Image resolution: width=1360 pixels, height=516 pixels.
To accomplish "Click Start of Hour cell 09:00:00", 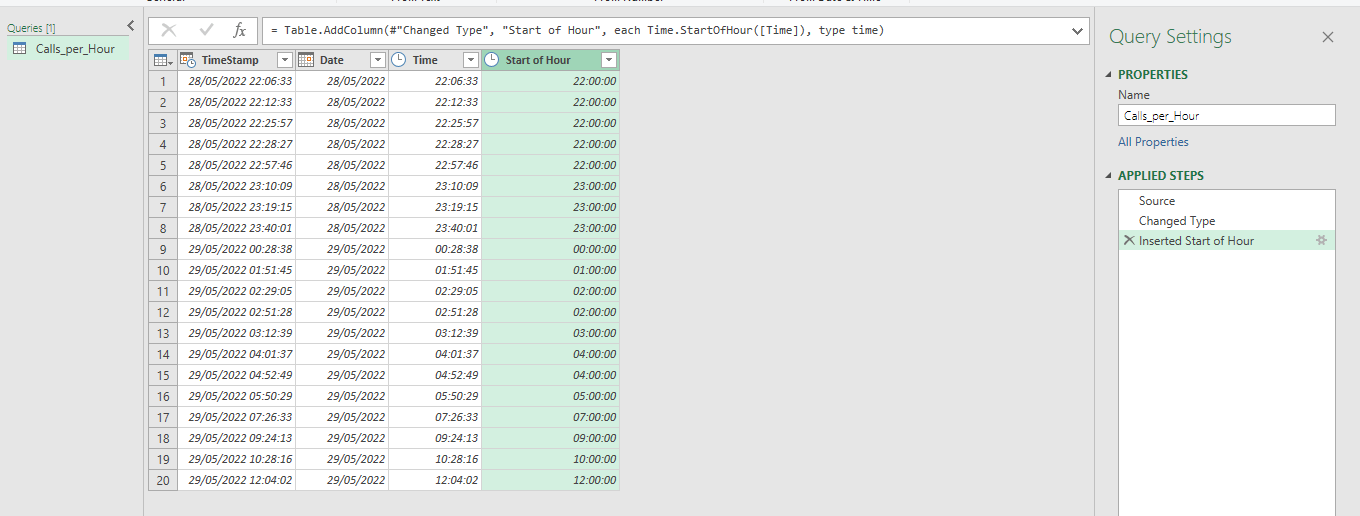I will [551, 438].
